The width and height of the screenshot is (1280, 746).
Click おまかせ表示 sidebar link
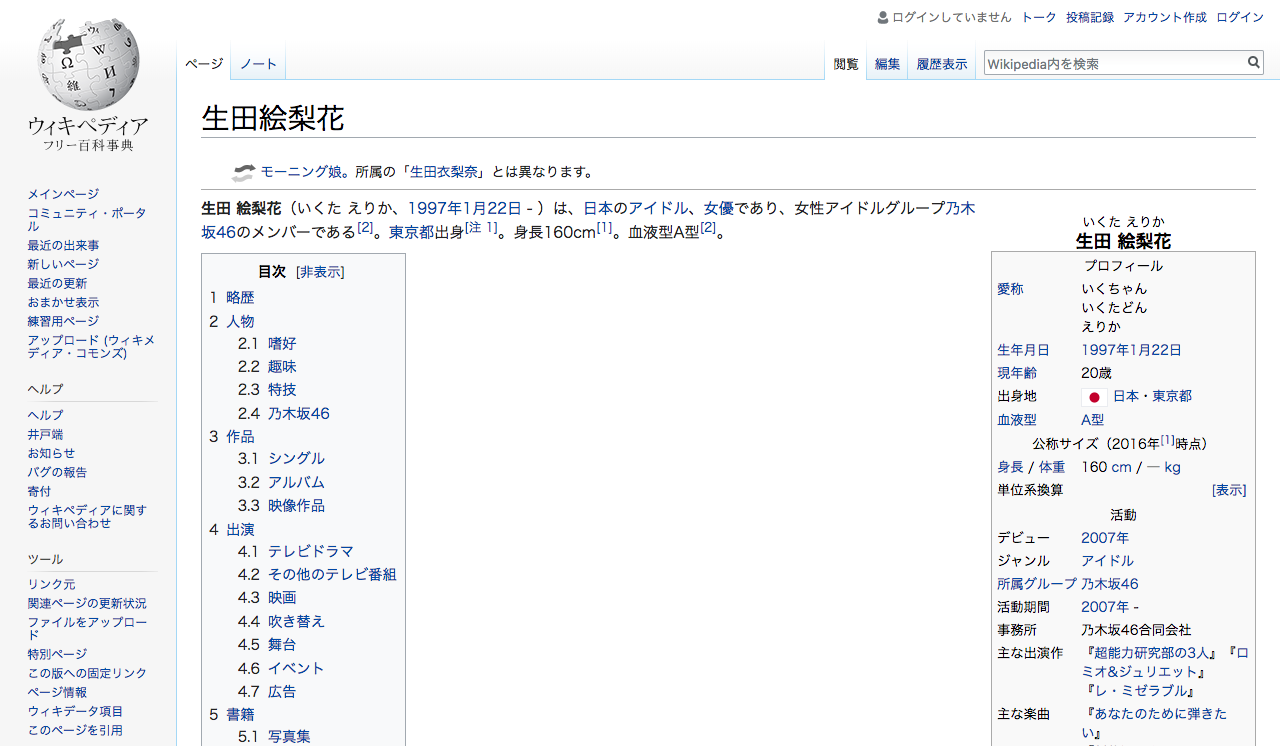[63, 302]
